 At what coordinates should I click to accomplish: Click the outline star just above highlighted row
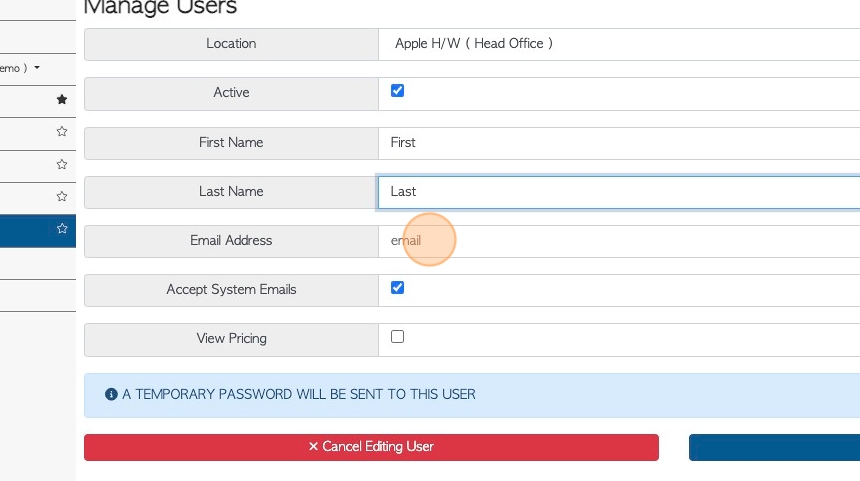(x=62, y=196)
